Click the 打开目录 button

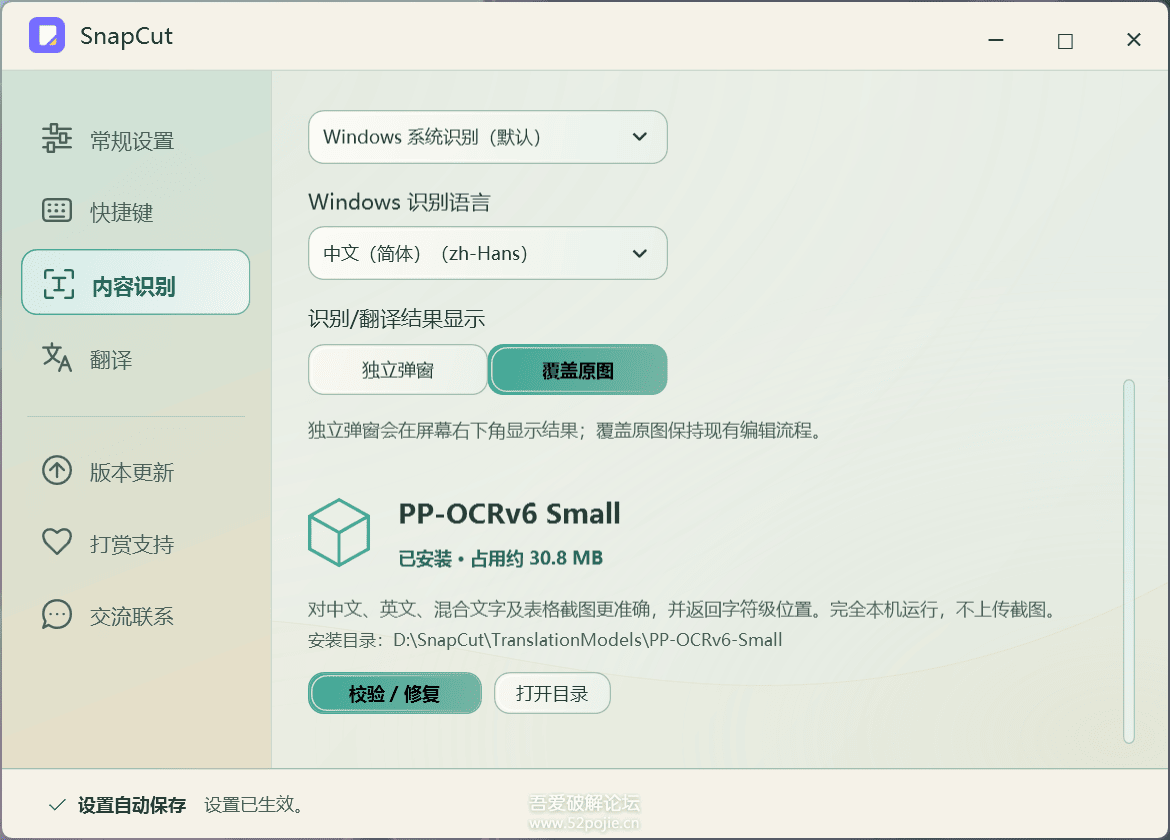click(x=552, y=694)
